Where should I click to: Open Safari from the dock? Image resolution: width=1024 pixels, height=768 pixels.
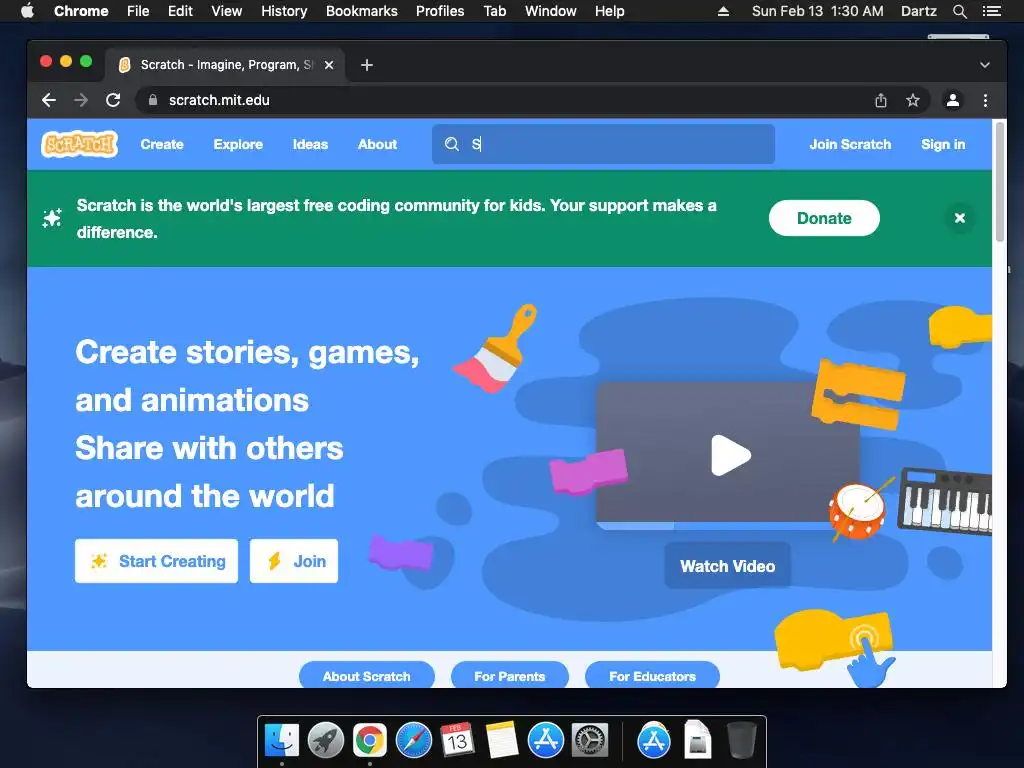[x=414, y=741]
